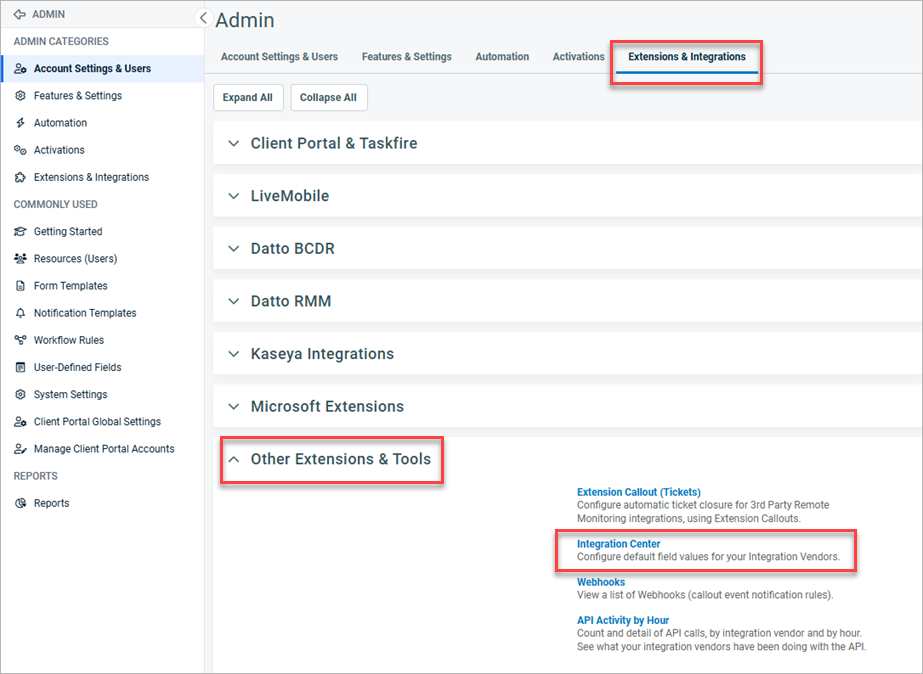Open the Activations tab
Viewport: 923px width, 674px height.
point(578,57)
